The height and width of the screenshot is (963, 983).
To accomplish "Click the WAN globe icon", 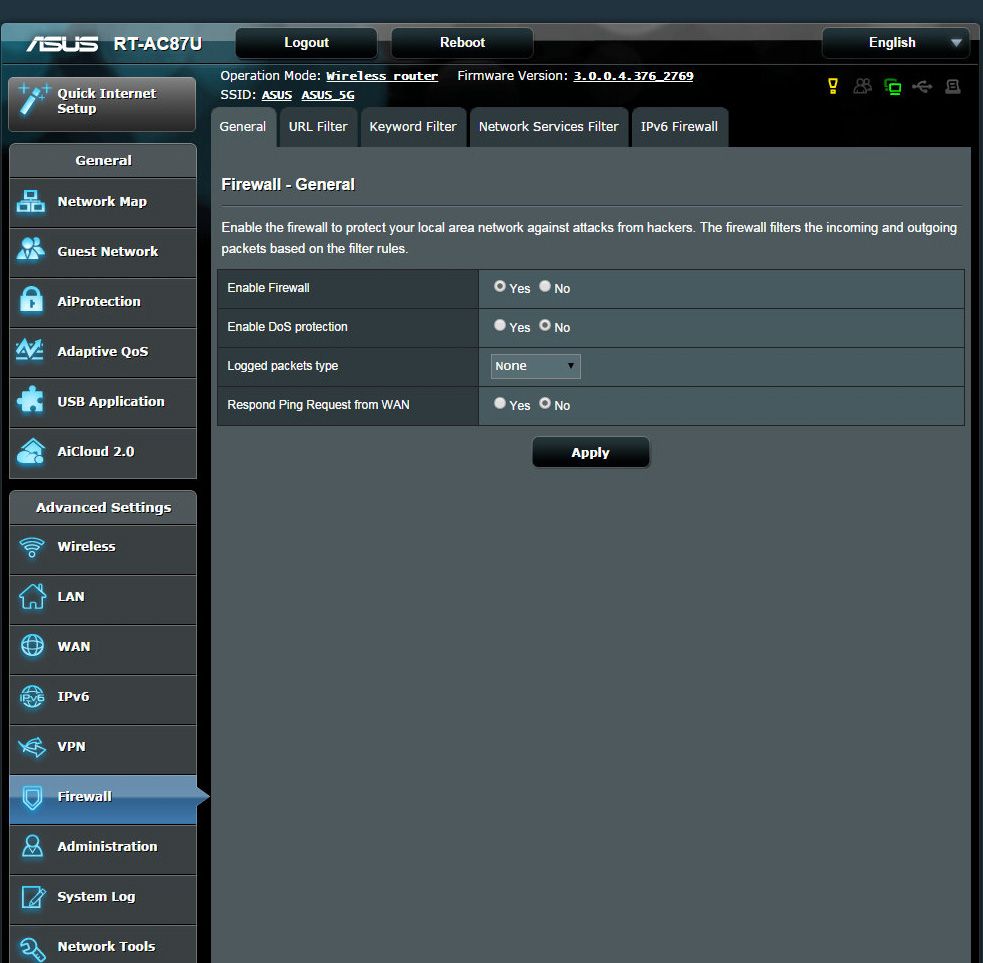I will (x=32, y=646).
